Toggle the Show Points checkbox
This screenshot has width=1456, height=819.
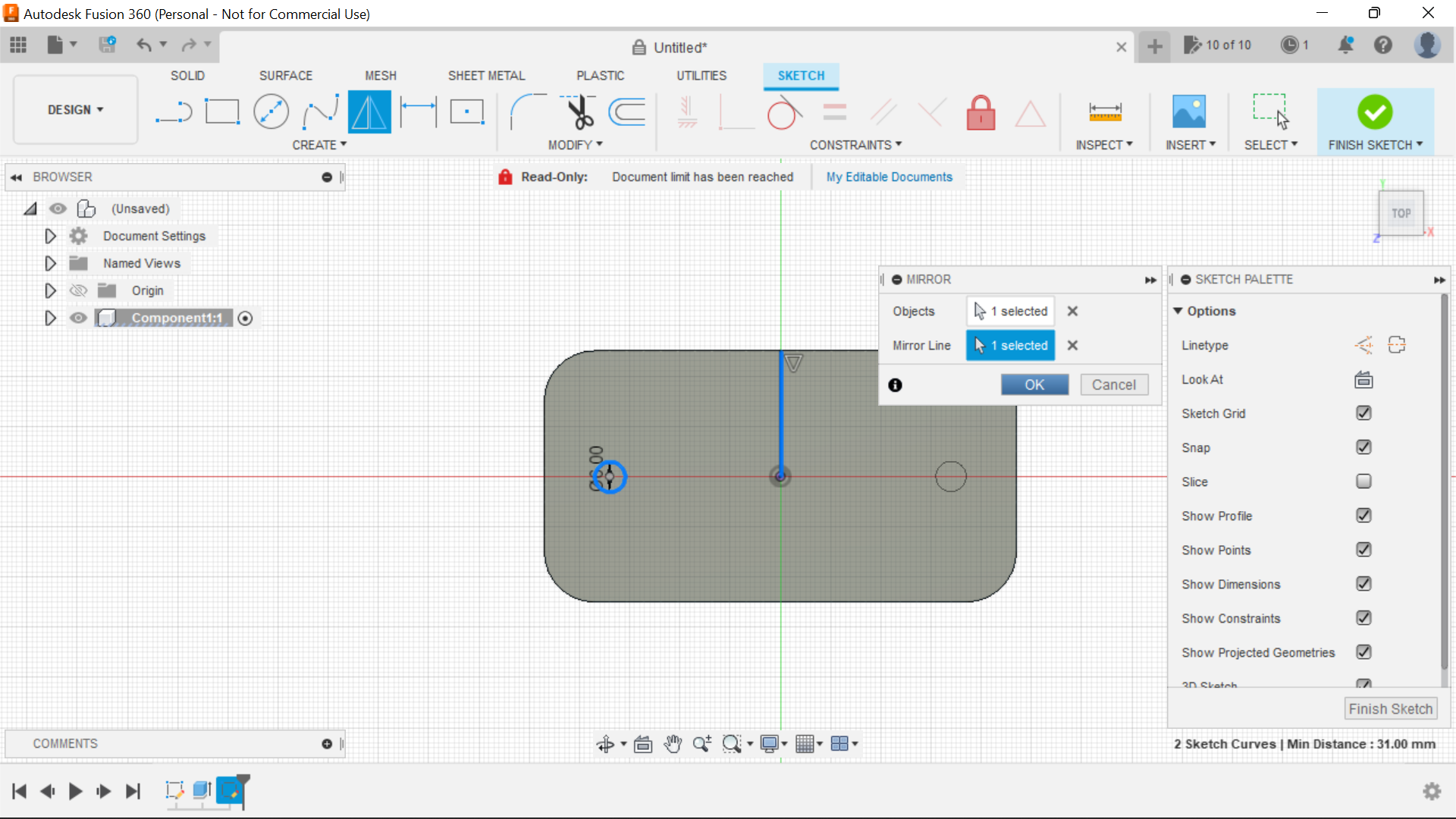(1363, 550)
